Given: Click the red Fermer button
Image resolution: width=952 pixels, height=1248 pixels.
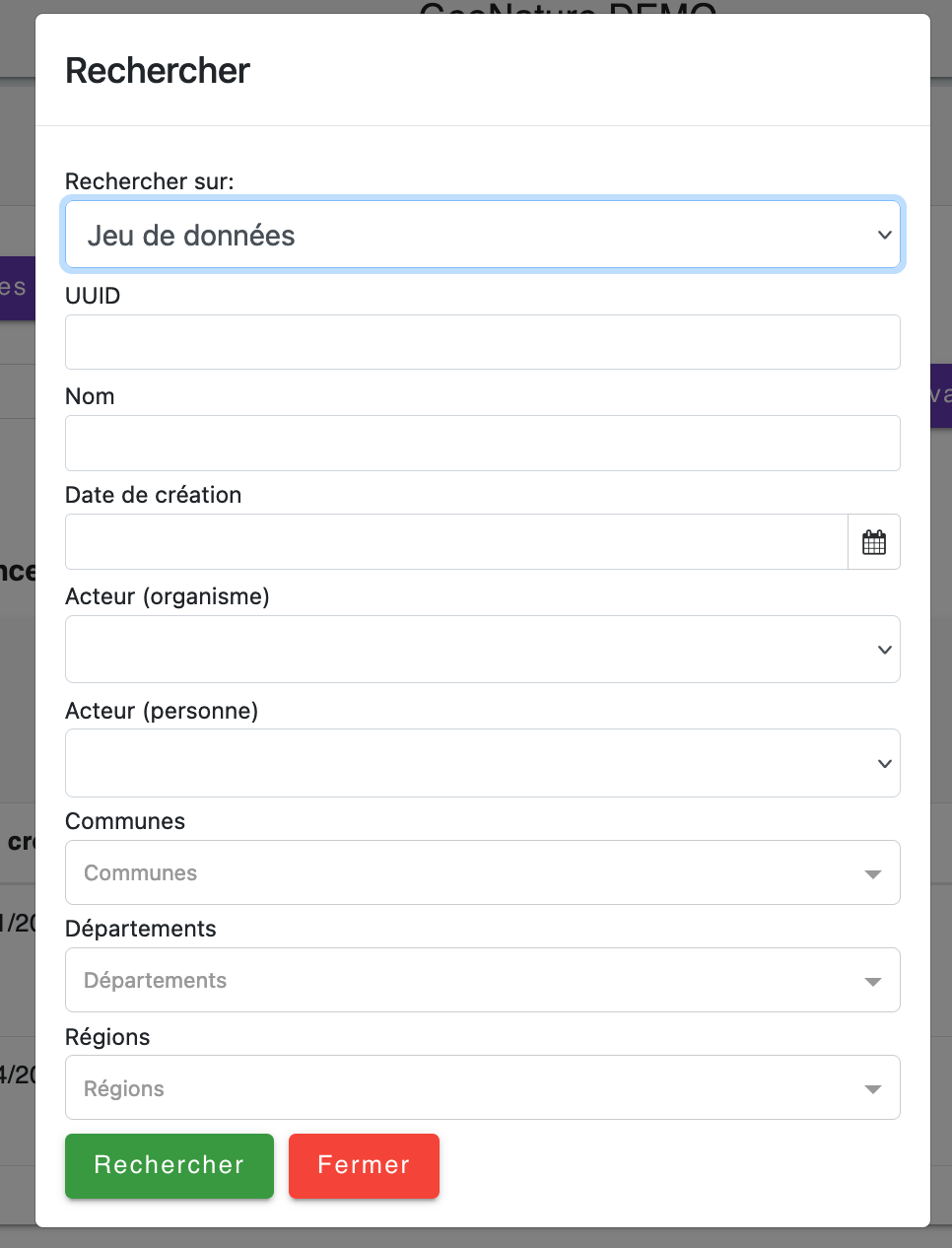Looking at the screenshot, I should point(364,1165).
